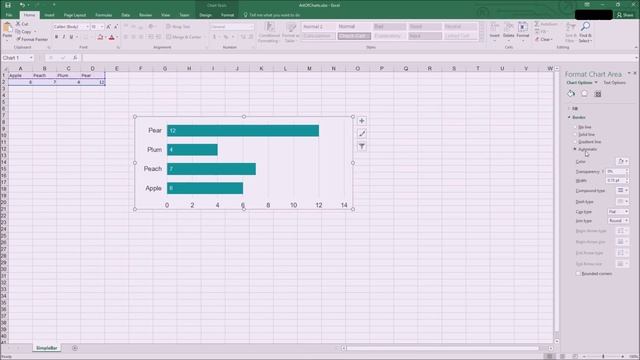Switch to Text Options in pane
Image resolution: width=640 pixels, height=360 pixels.
pos(614,82)
